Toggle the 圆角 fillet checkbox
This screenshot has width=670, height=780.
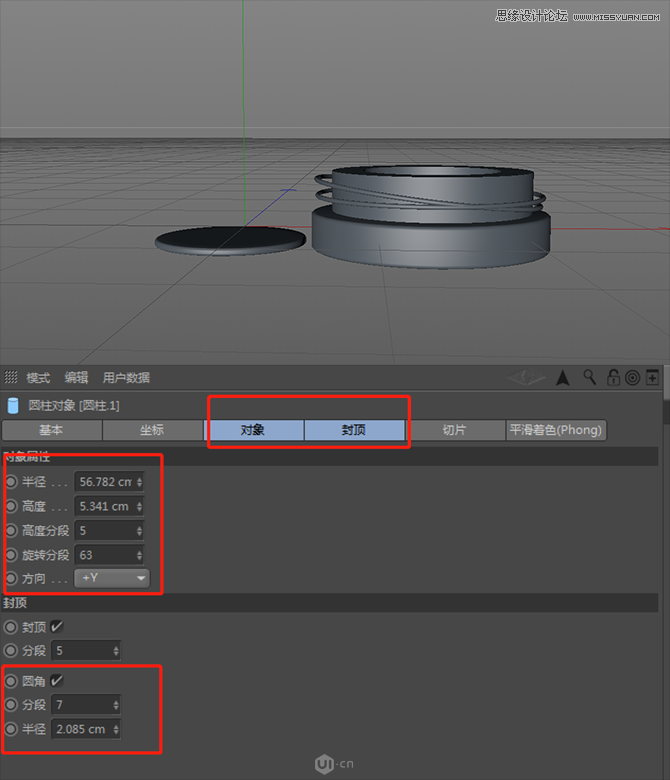pos(57,681)
